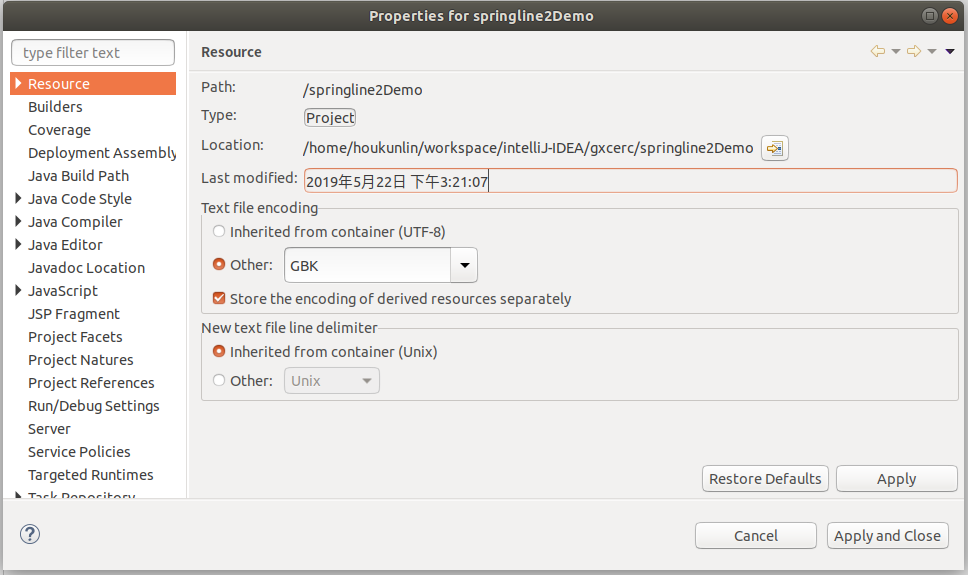Click the Apply and Close button
968x575 pixels.
pos(887,535)
